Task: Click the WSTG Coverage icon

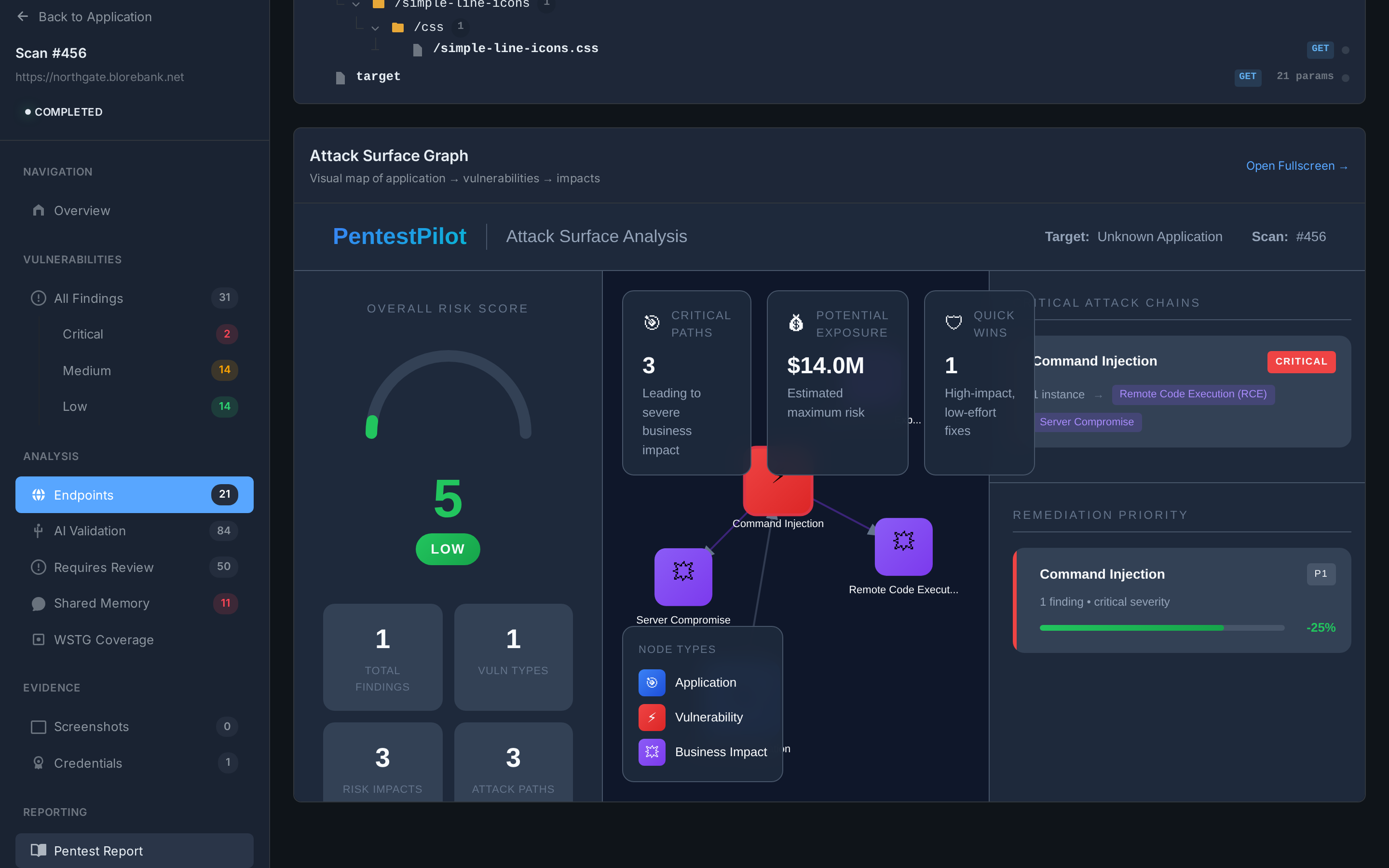Action: click(39, 639)
